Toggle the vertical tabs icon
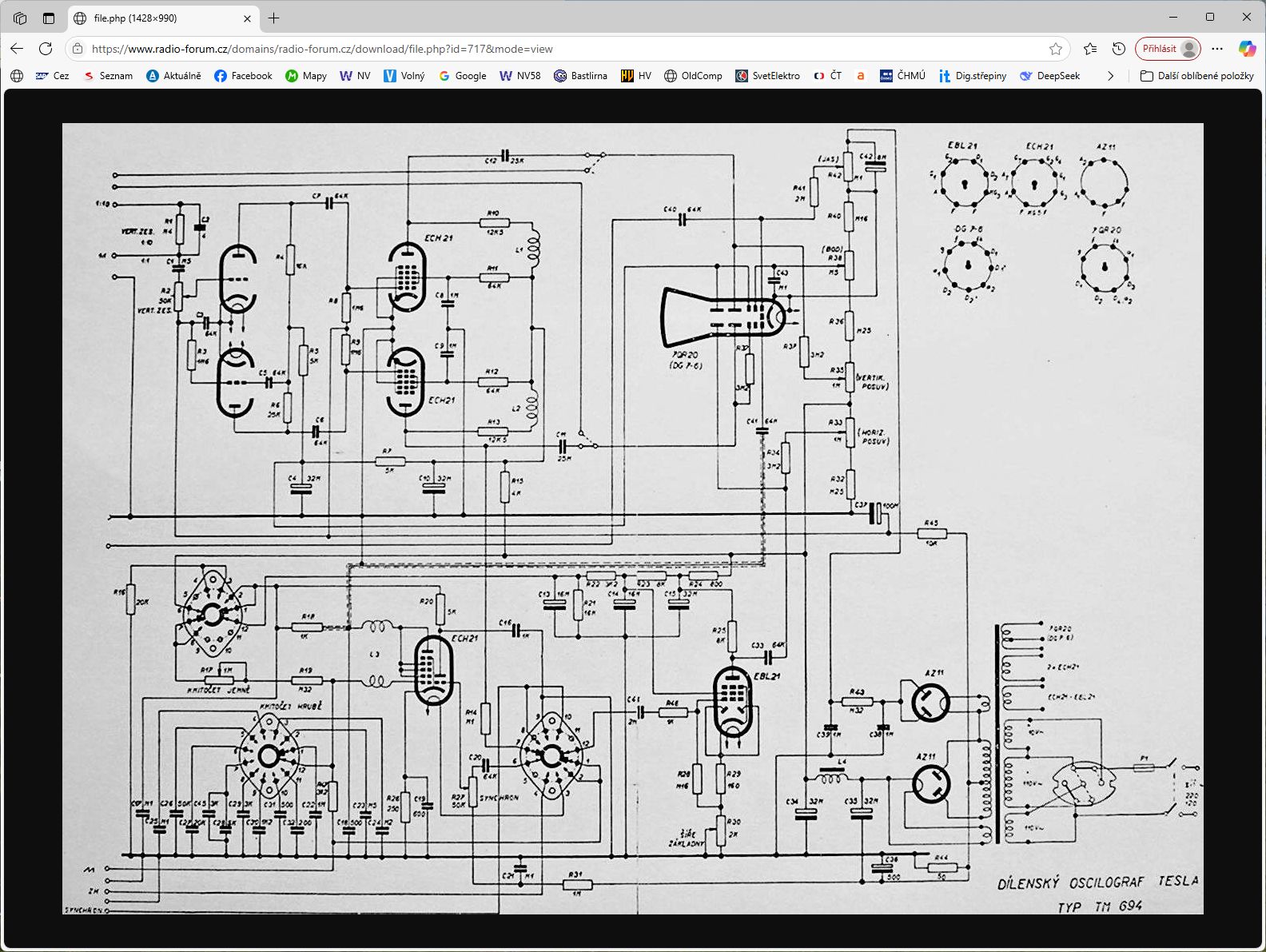 pos(49,18)
